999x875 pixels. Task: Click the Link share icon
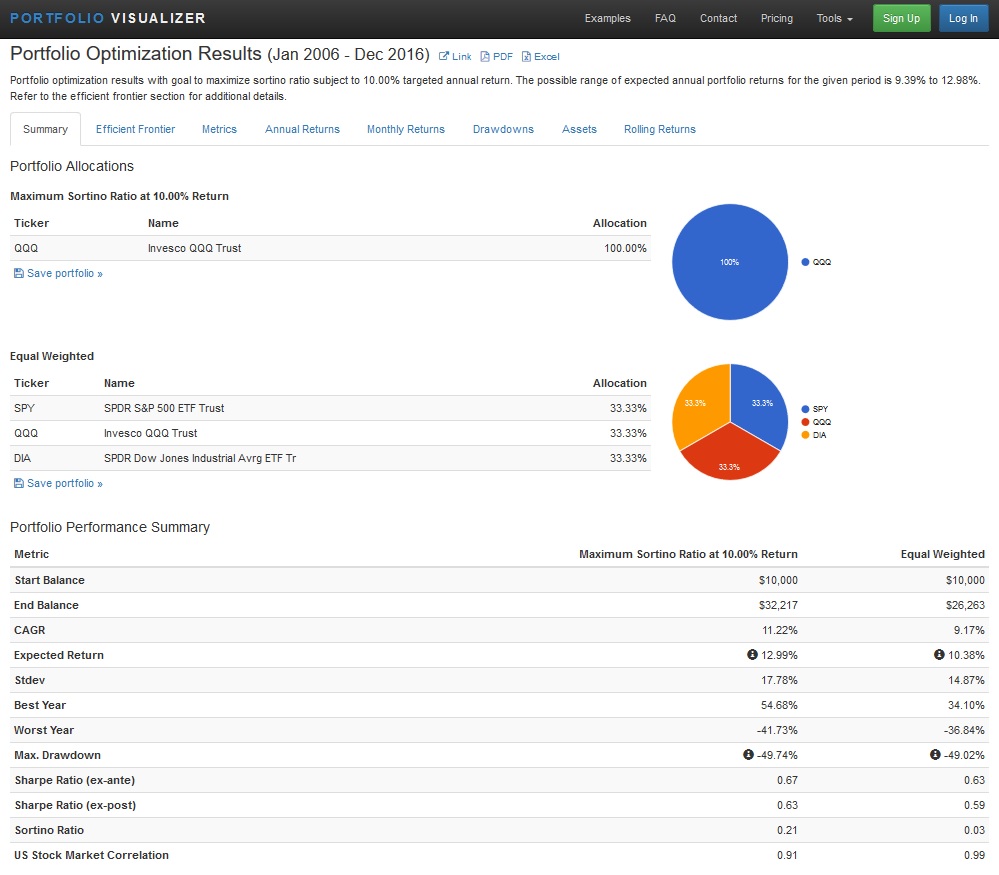(443, 56)
